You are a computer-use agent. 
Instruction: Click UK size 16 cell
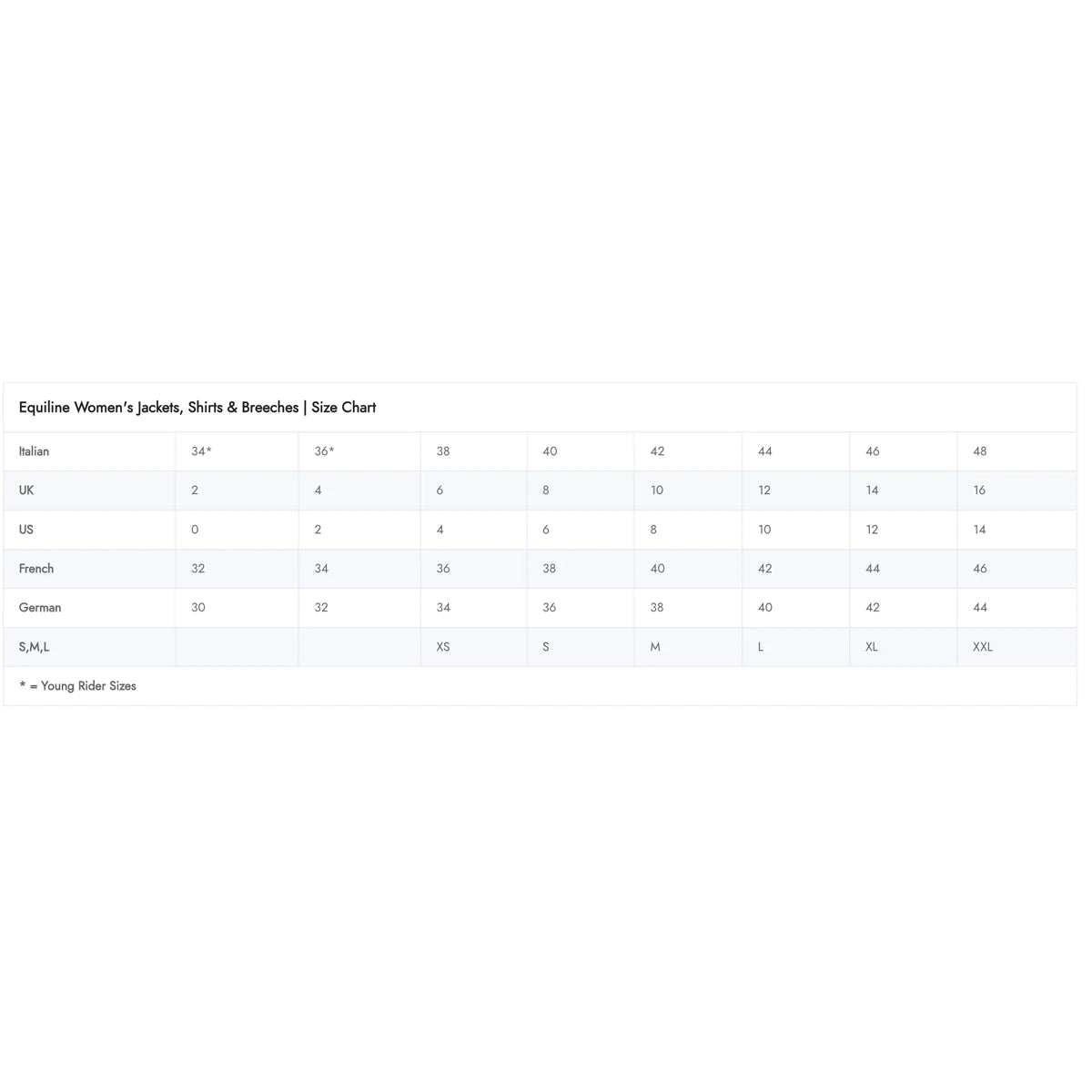point(980,490)
